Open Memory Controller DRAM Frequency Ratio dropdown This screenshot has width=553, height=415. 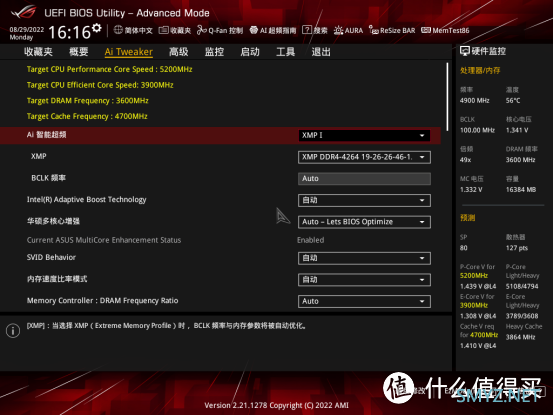(x=364, y=301)
